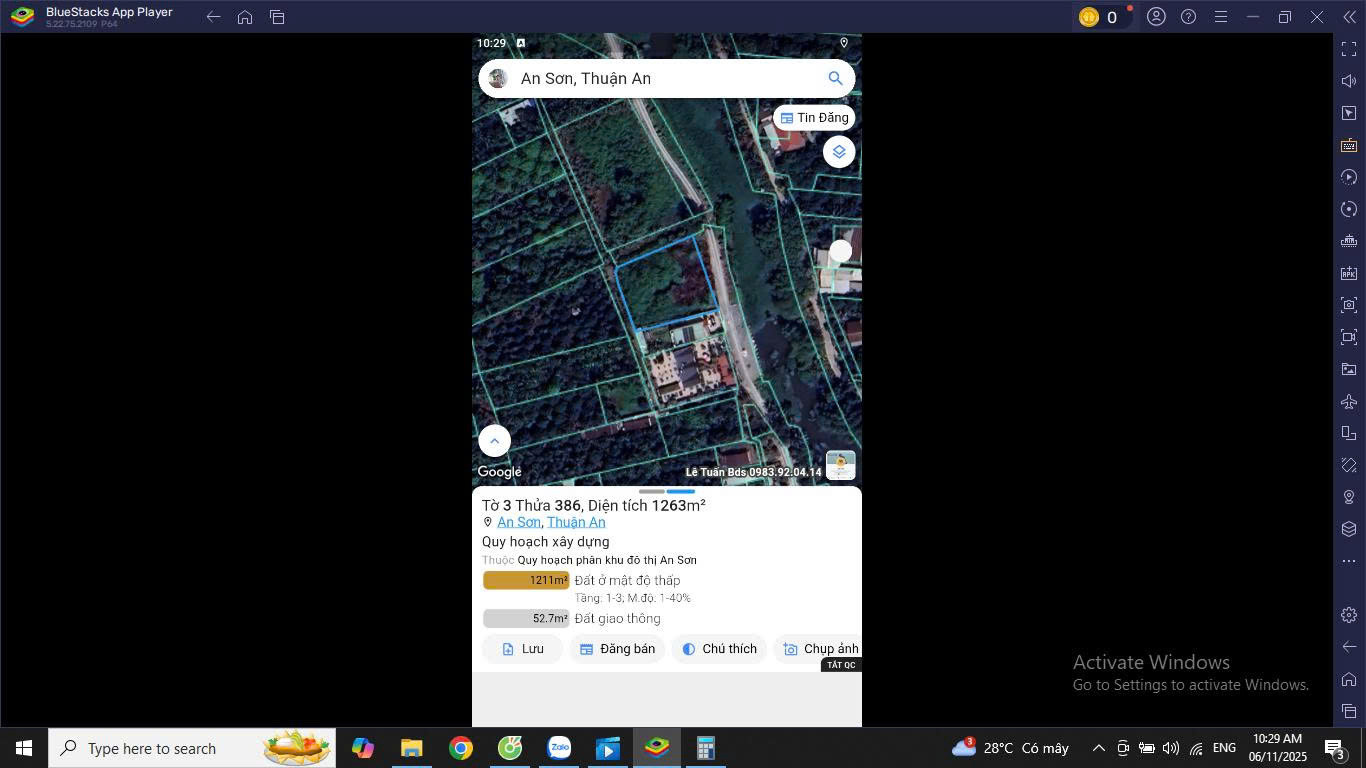
Task: Expand the panel with up chevron
Action: pos(494,441)
